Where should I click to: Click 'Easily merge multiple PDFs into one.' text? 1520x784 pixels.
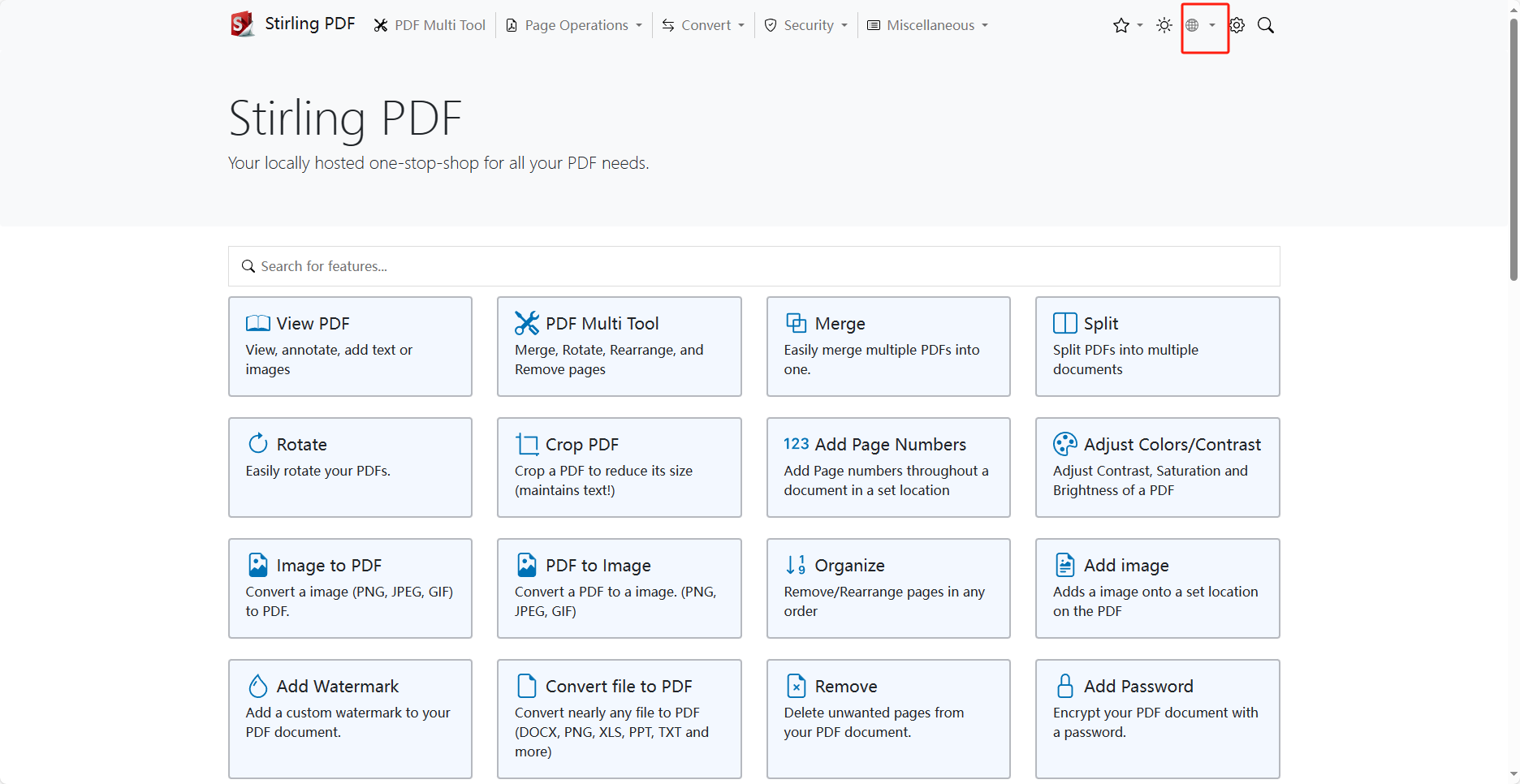tap(881, 360)
